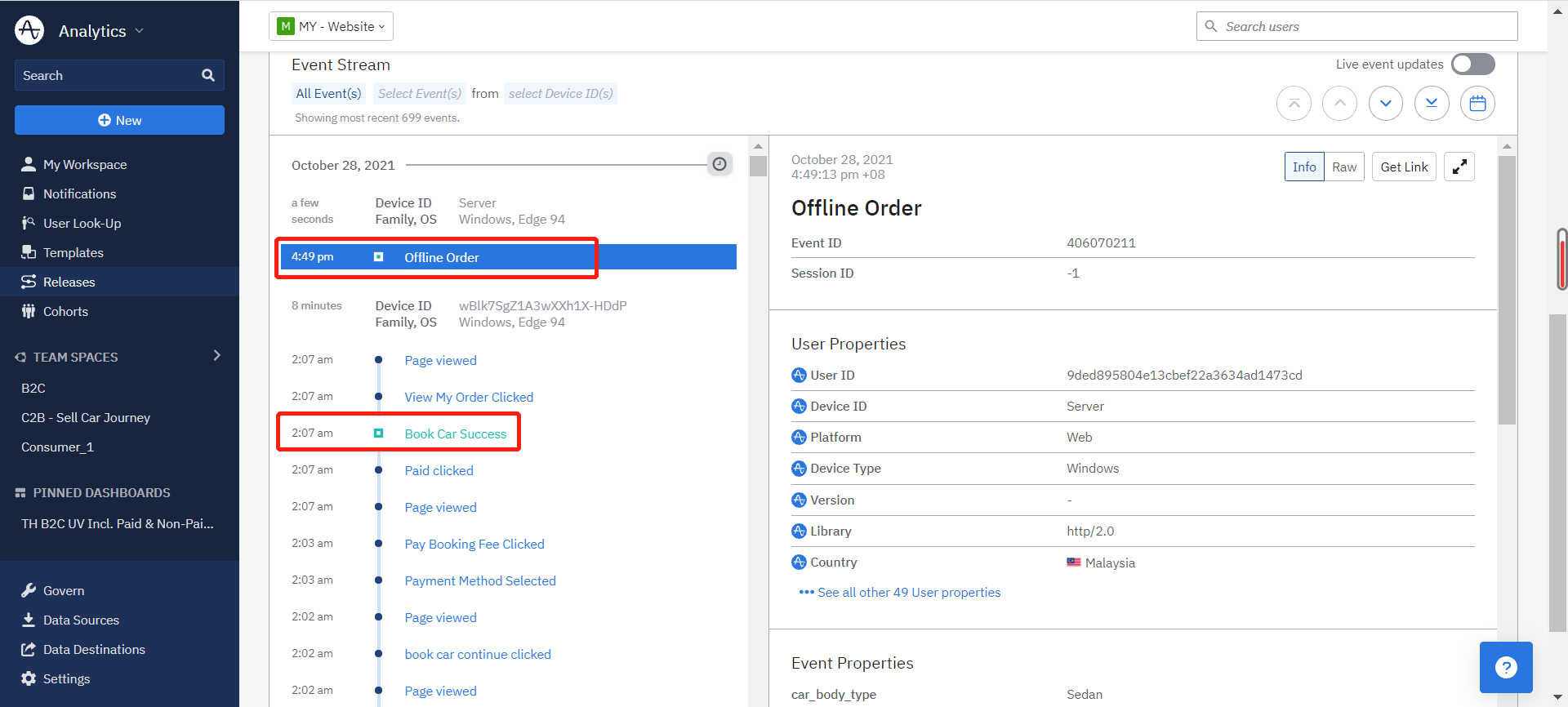Screen dimensions: 1568x707
Task: Click the Amplitude logo icon
Action: [x=29, y=30]
